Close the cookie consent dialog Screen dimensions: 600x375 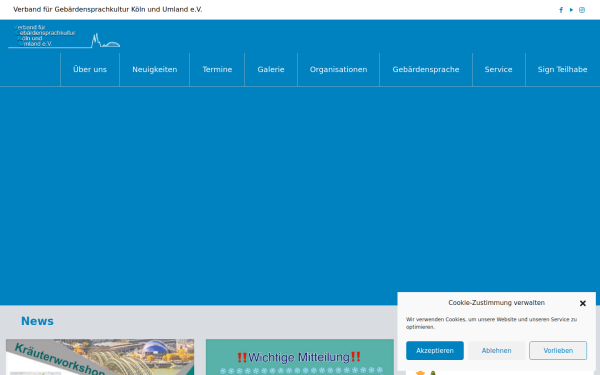(582, 303)
